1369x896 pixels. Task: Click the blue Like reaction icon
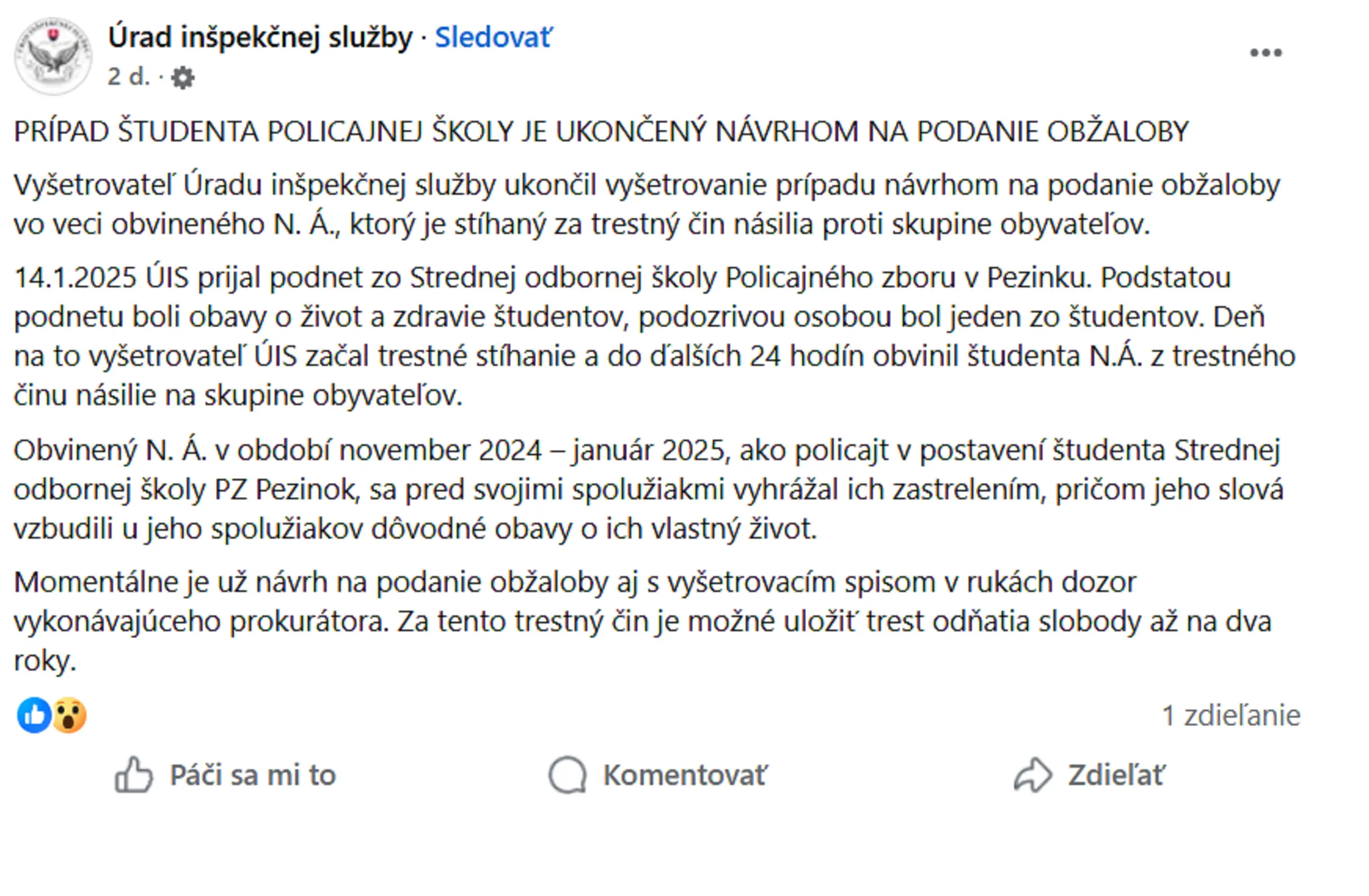[34, 715]
